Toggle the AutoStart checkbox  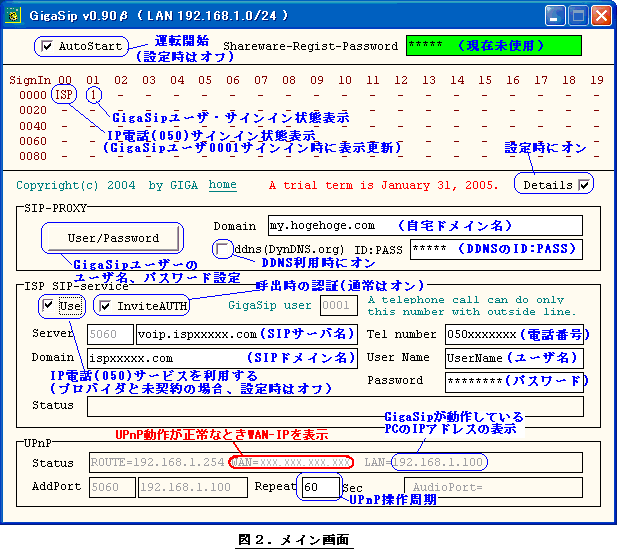pos(47,46)
